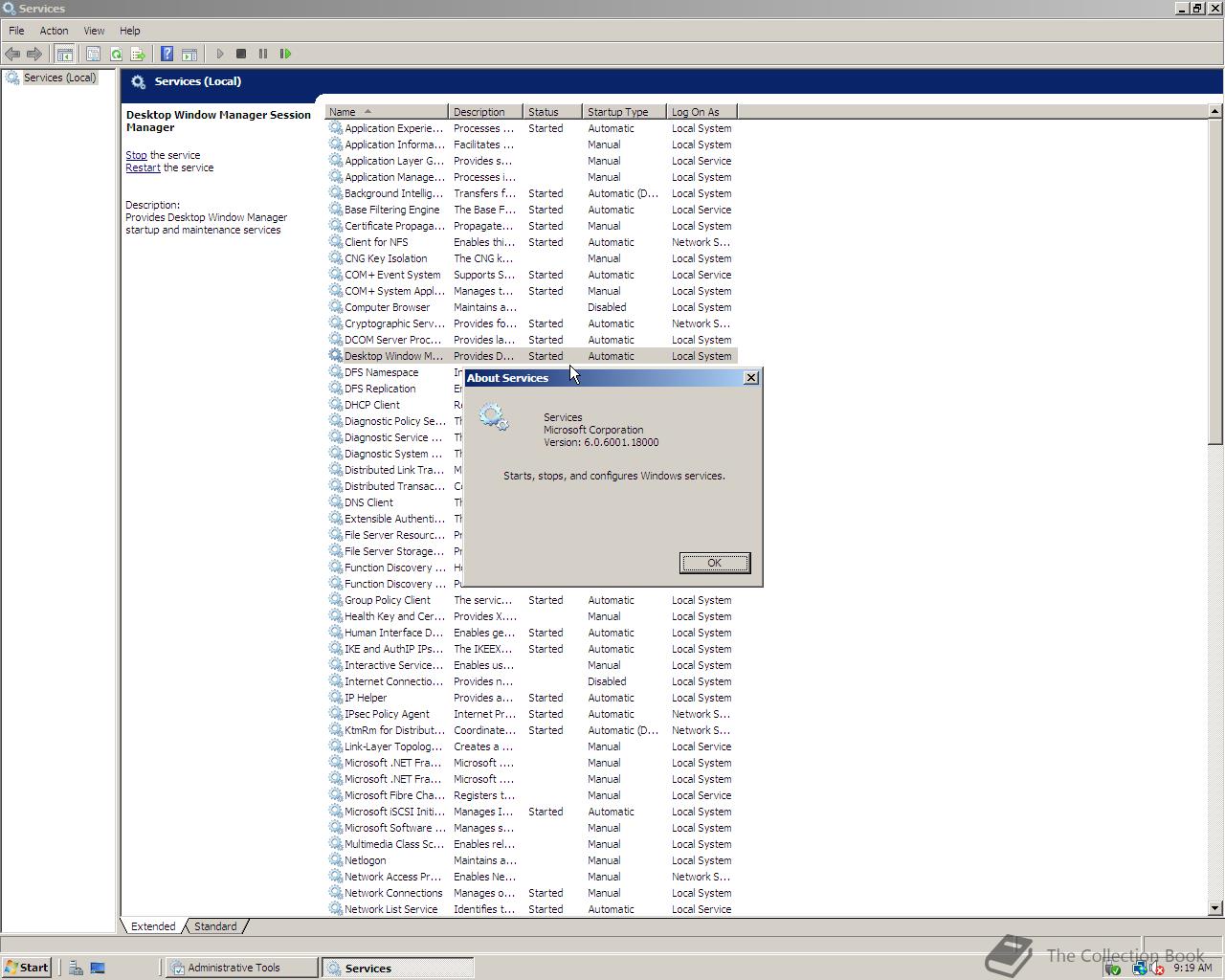
Task: Select the Background Intelligent Transfer service row
Action: pos(531,193)
